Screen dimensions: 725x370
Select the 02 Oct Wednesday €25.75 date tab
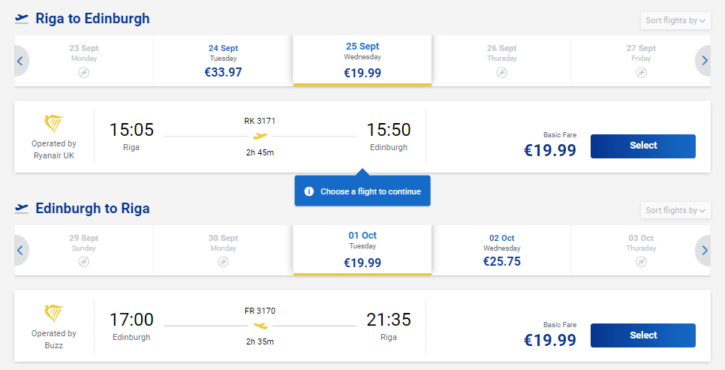point(502,250)
